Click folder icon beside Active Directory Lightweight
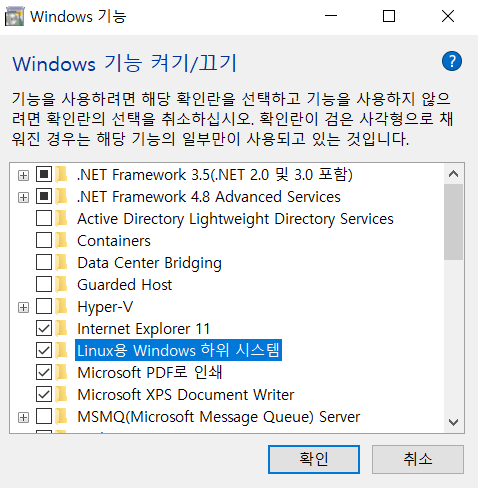Screen dimensions: 478x488 tap(61, 219)
